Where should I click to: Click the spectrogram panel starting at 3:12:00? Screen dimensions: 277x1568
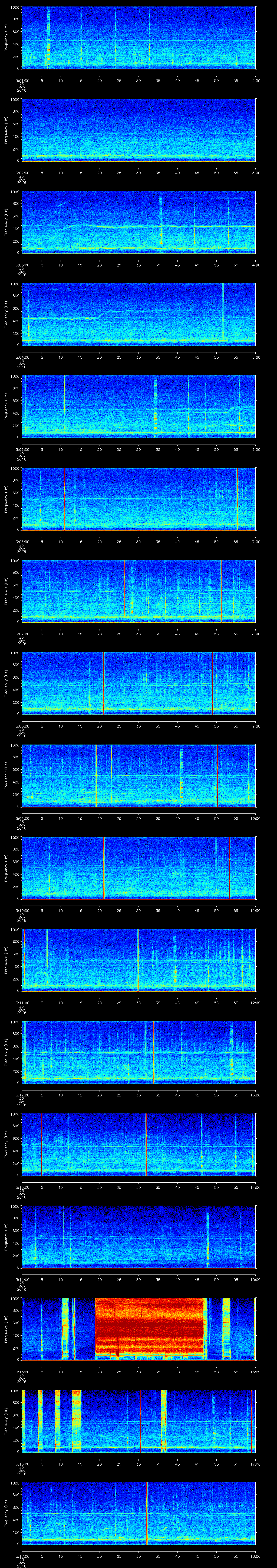point(139,1052)
